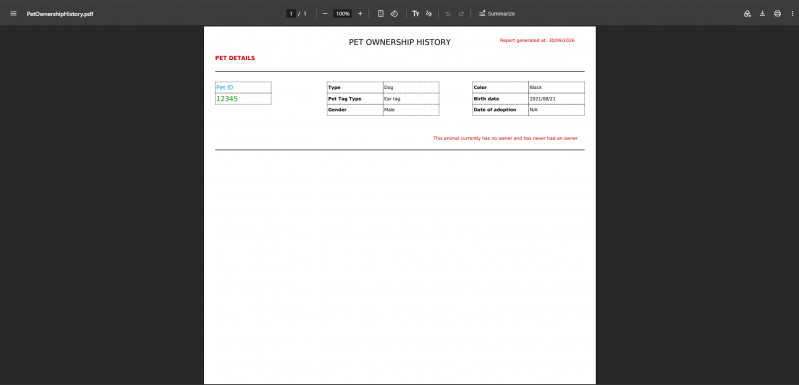Select the Add text annotation tool
799x385 pixels.
click(x=416, y=14)
